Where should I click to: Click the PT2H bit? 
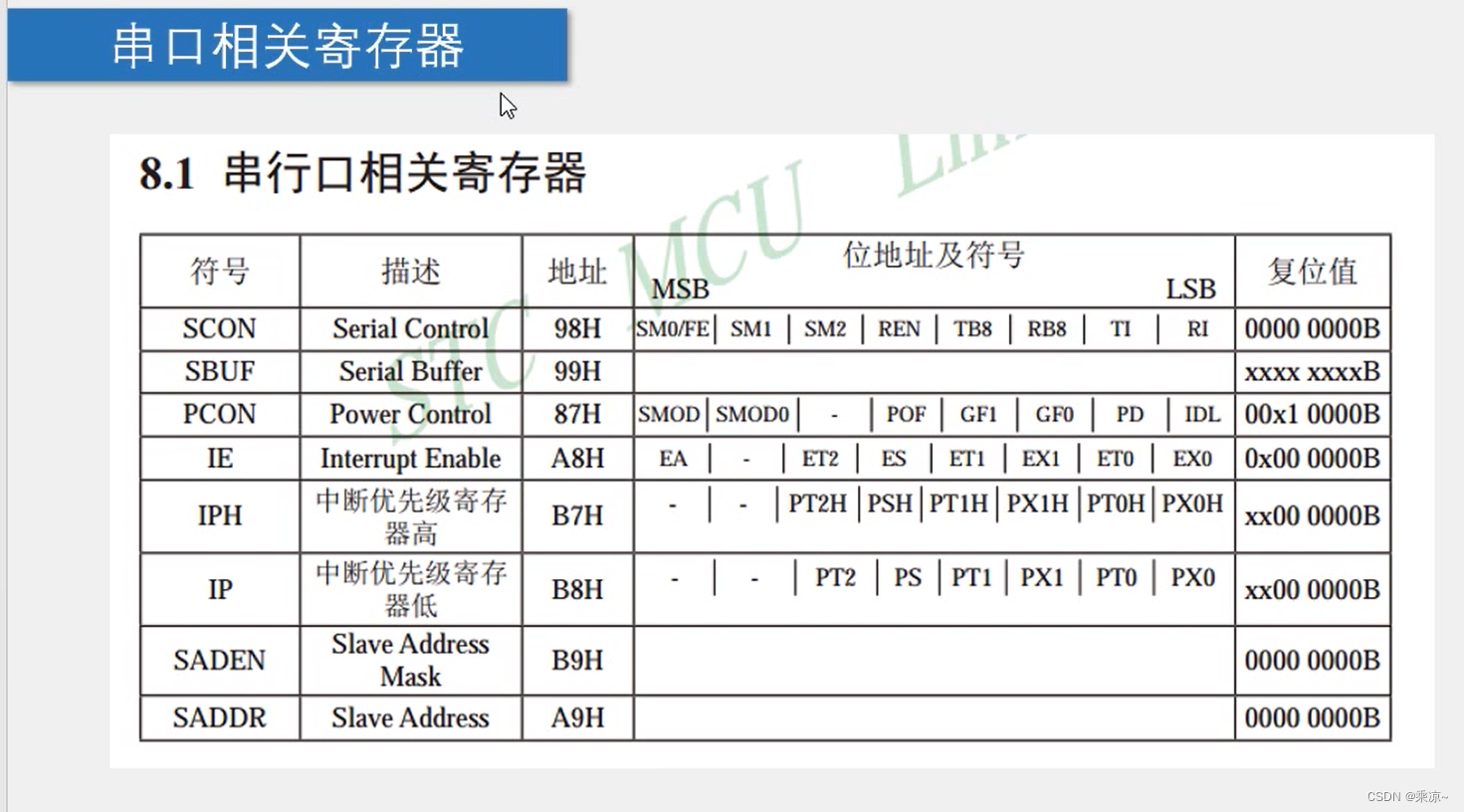pos(817,504)
